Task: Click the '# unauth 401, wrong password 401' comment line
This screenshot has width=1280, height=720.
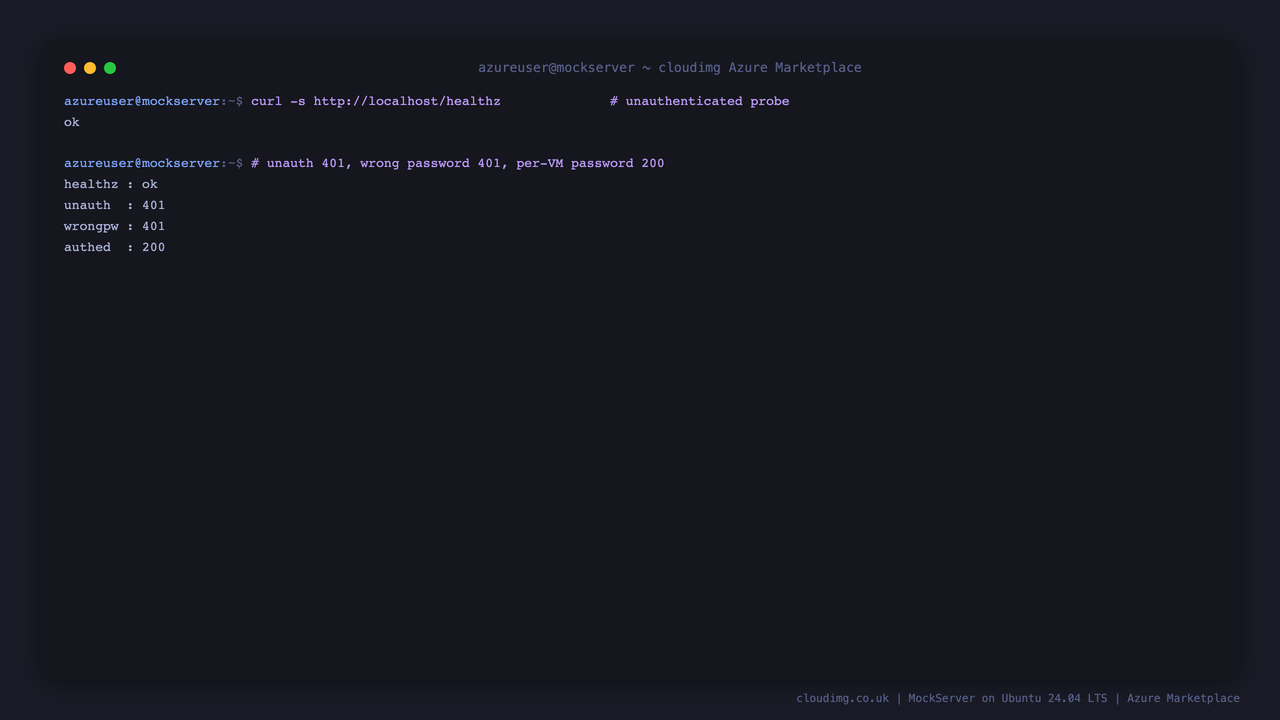Action: point(458,163)
